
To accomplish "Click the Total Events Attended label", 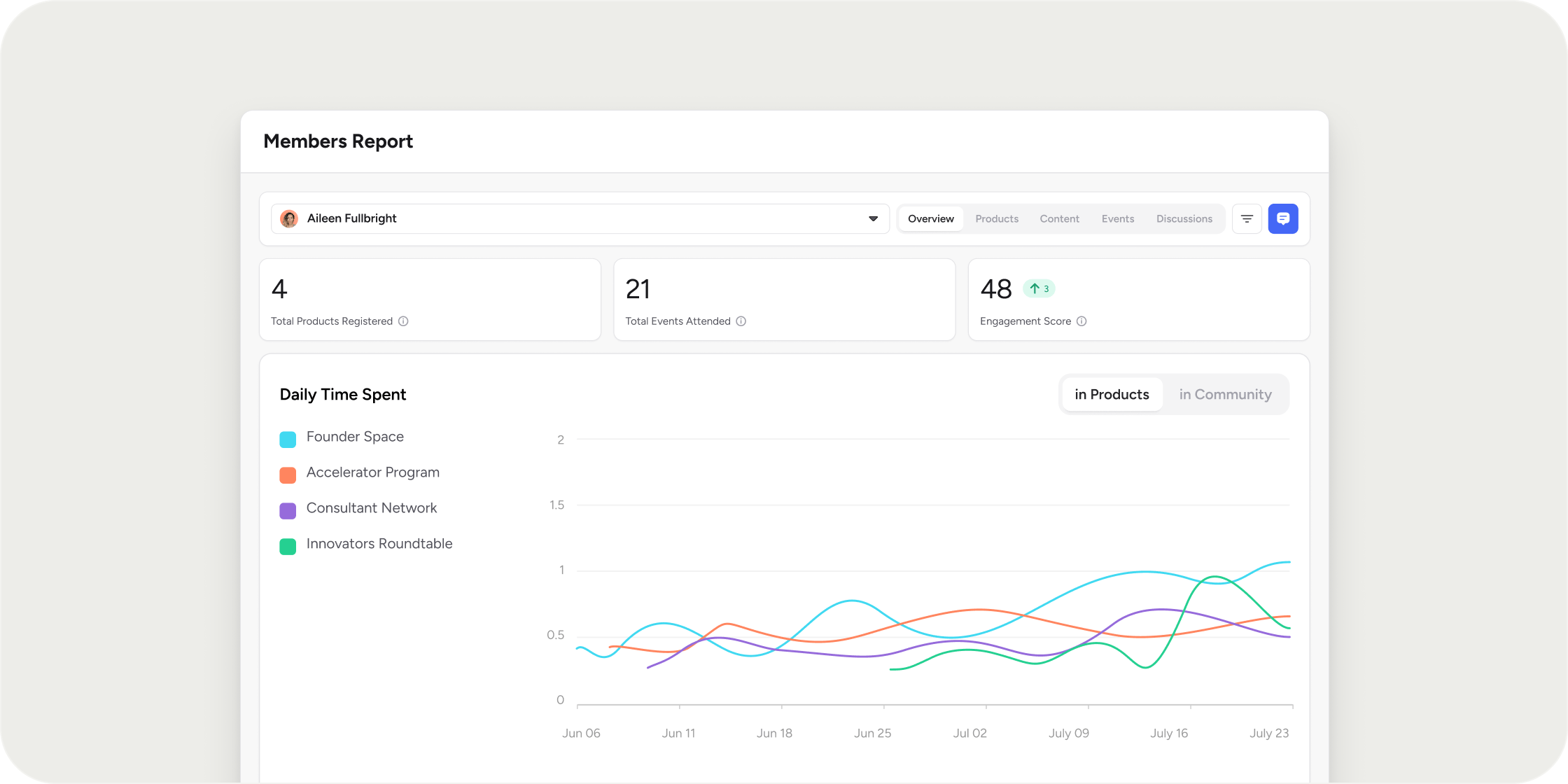I will (678, 321).
